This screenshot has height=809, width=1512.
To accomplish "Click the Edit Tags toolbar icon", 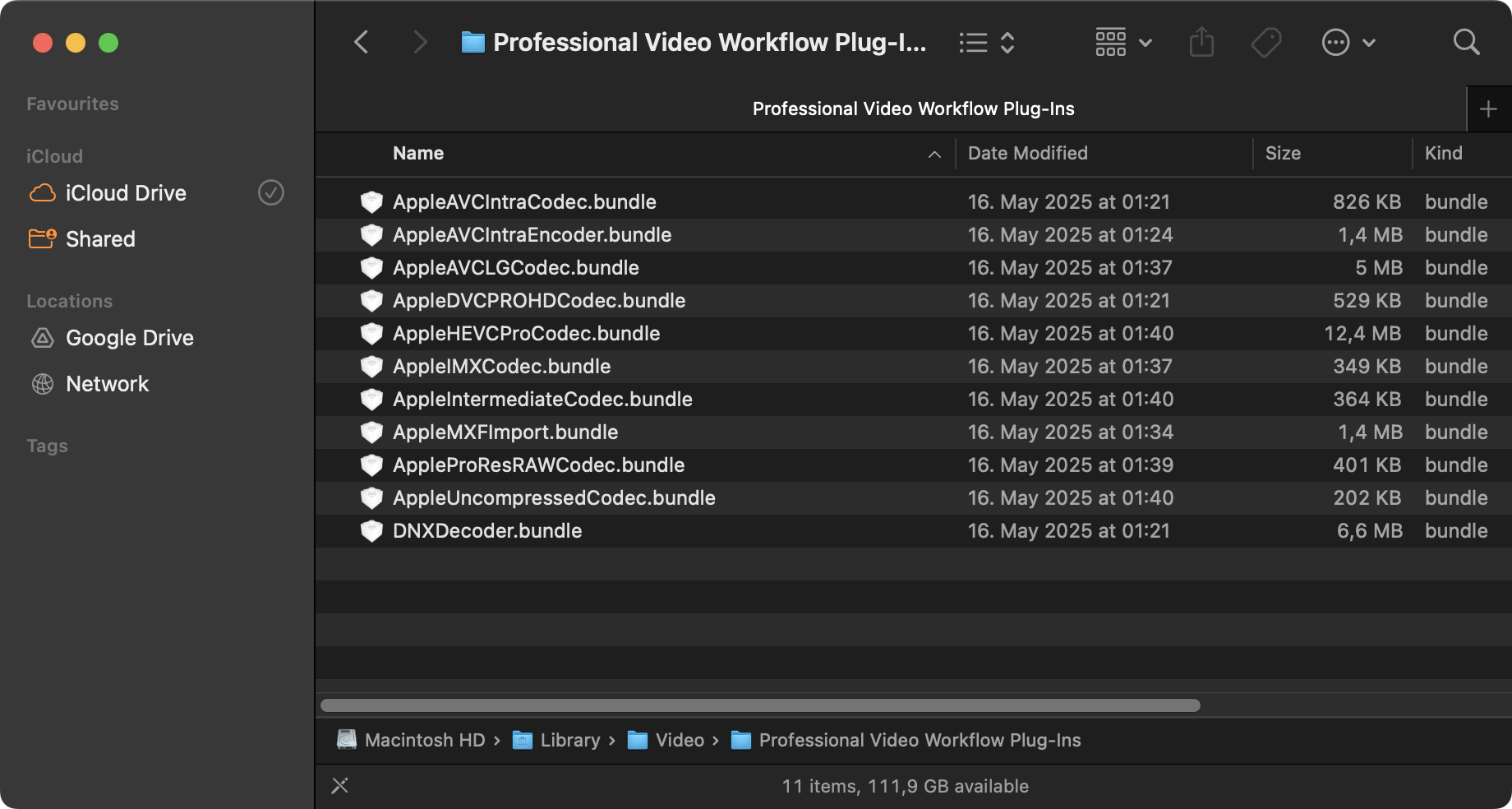I will [1266, 42].
